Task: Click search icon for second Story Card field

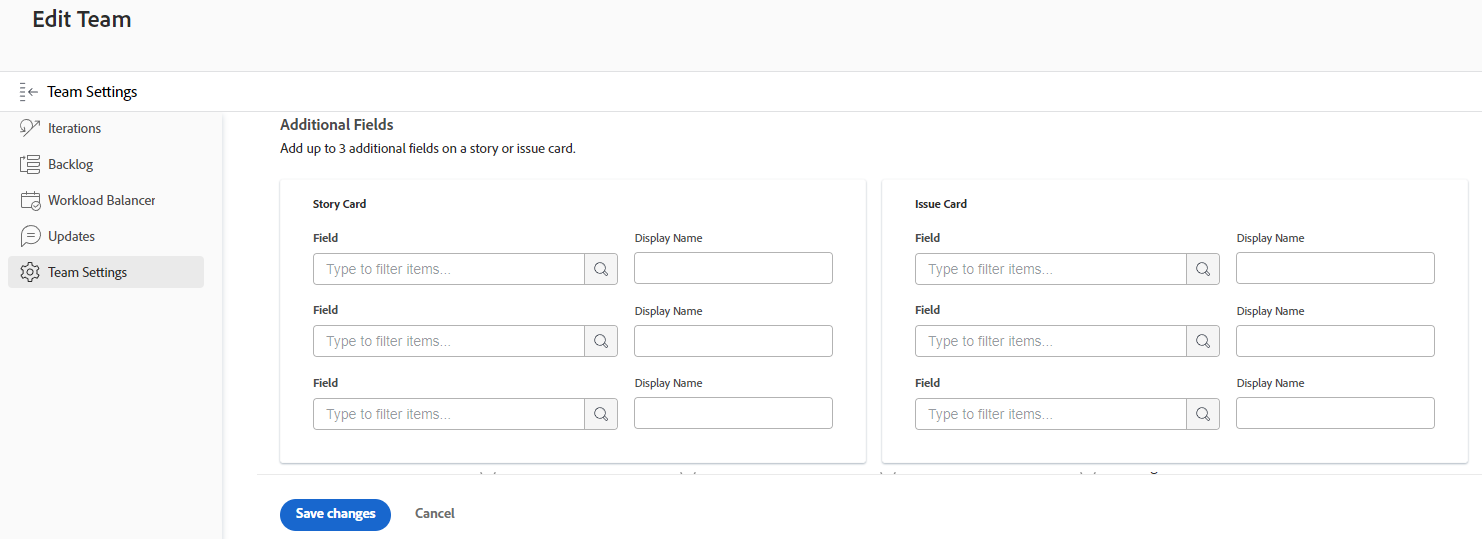Action: point(601,341)
